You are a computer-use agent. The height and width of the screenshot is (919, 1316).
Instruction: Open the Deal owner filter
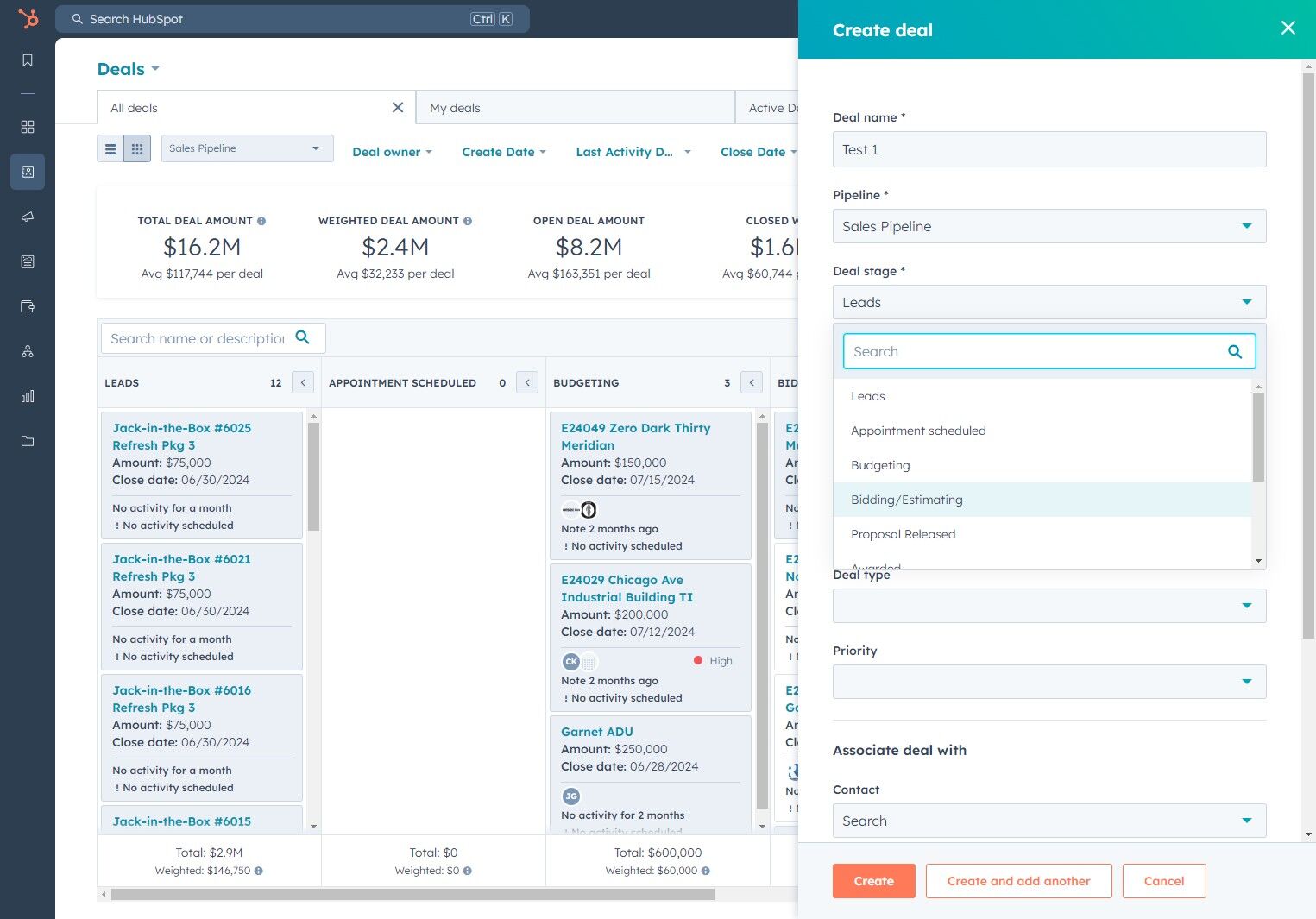[x=392, y=152]
